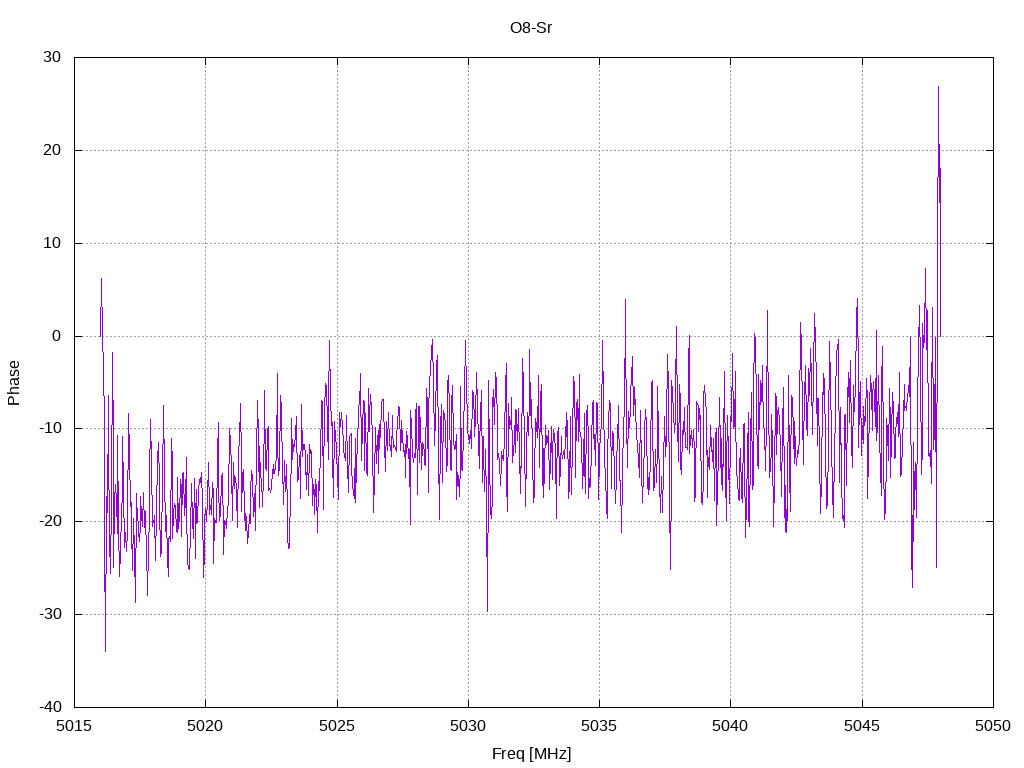This screenshot has width=1024, height=768.
Task: Click the lowest phase dip near 5016 MHz
Action: click(x=105, y=650)
